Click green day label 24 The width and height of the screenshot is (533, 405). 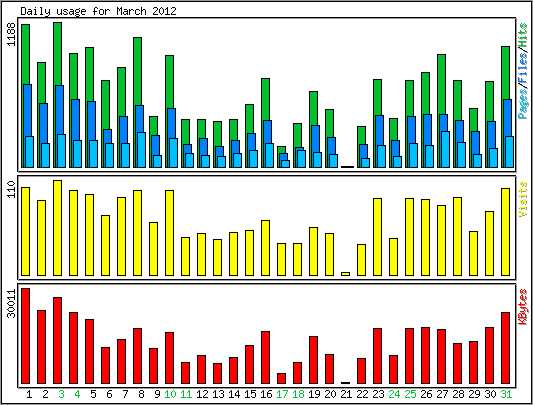(394, 394)
